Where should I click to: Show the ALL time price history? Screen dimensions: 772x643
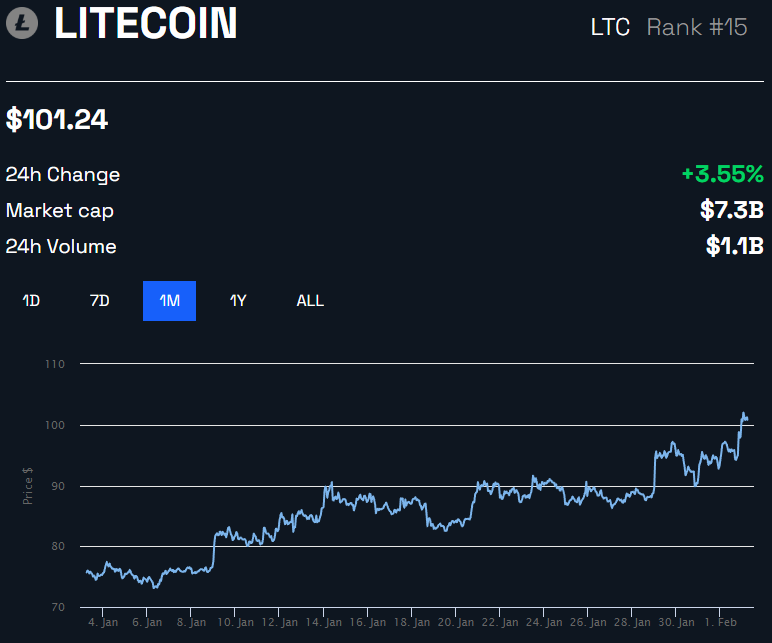(x=310, y=300)
